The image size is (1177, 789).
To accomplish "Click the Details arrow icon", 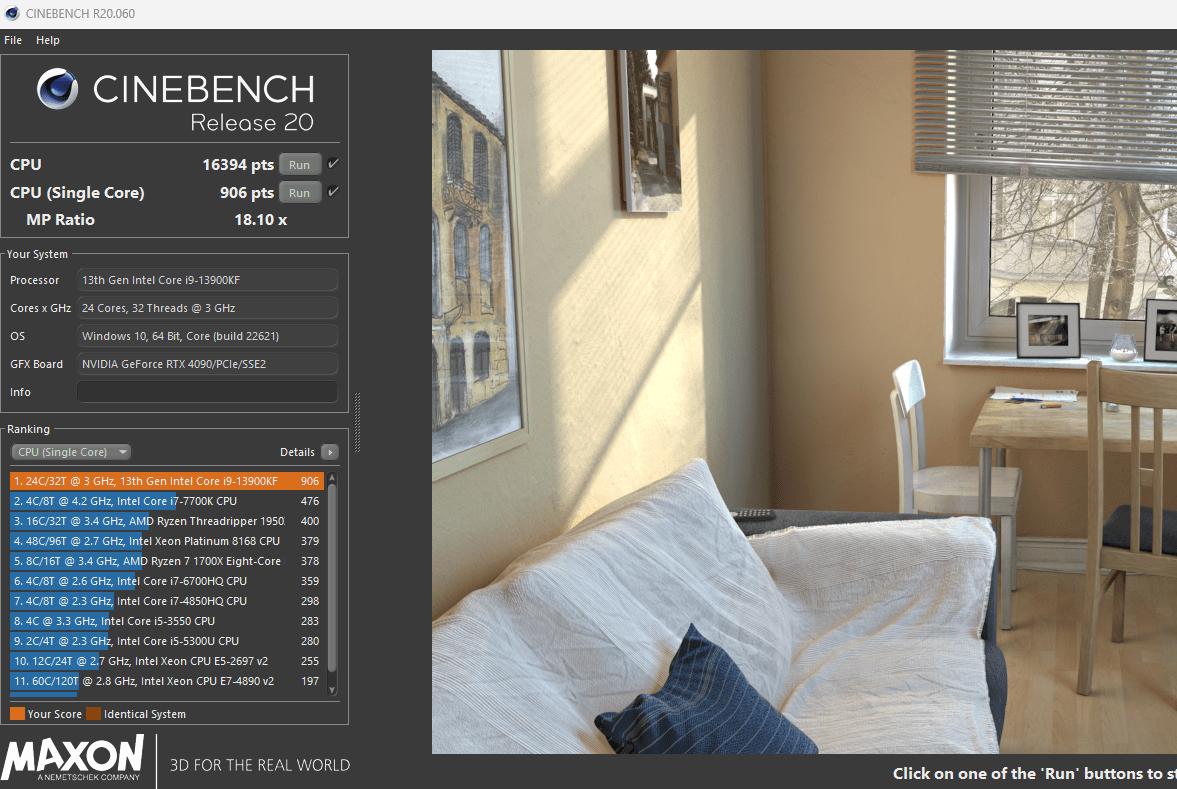I will (330, 452).
